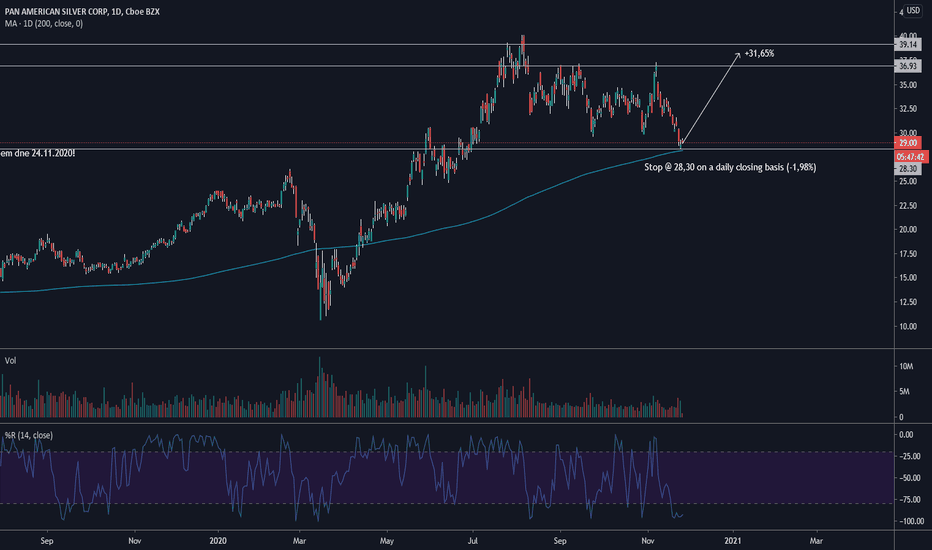Select the %R (14, close) indicator label
The height and width of the screenshot is (550, 932).
[x=29, y=435]
